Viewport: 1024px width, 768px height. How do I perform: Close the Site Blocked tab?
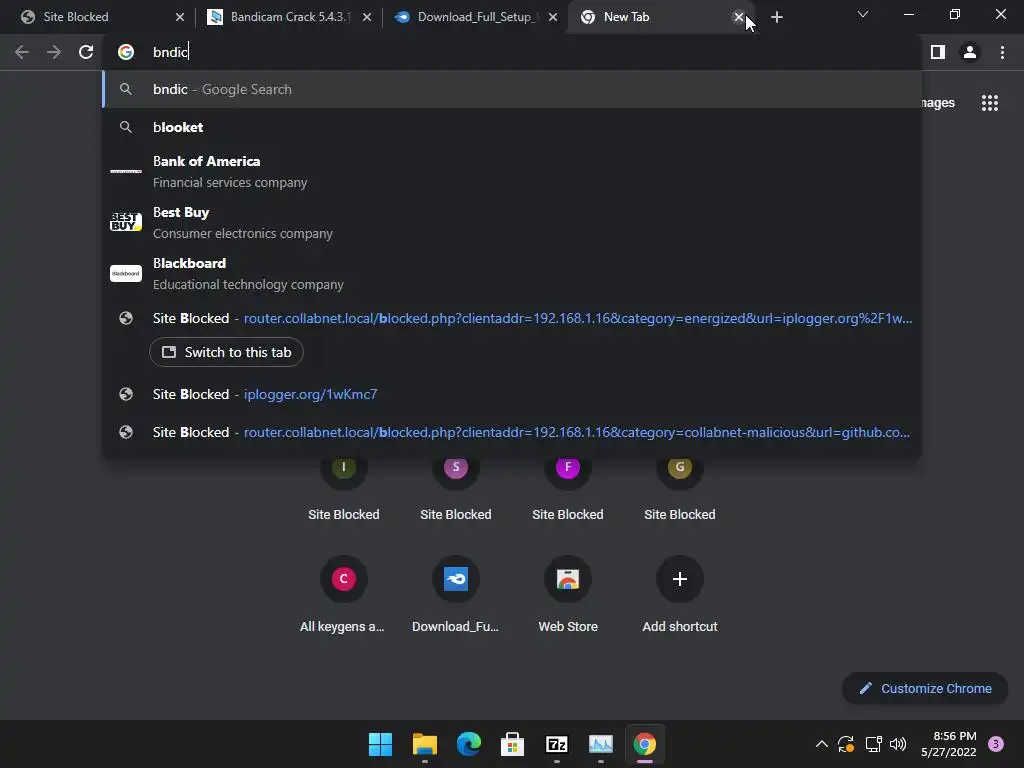[x=180, y=17]
